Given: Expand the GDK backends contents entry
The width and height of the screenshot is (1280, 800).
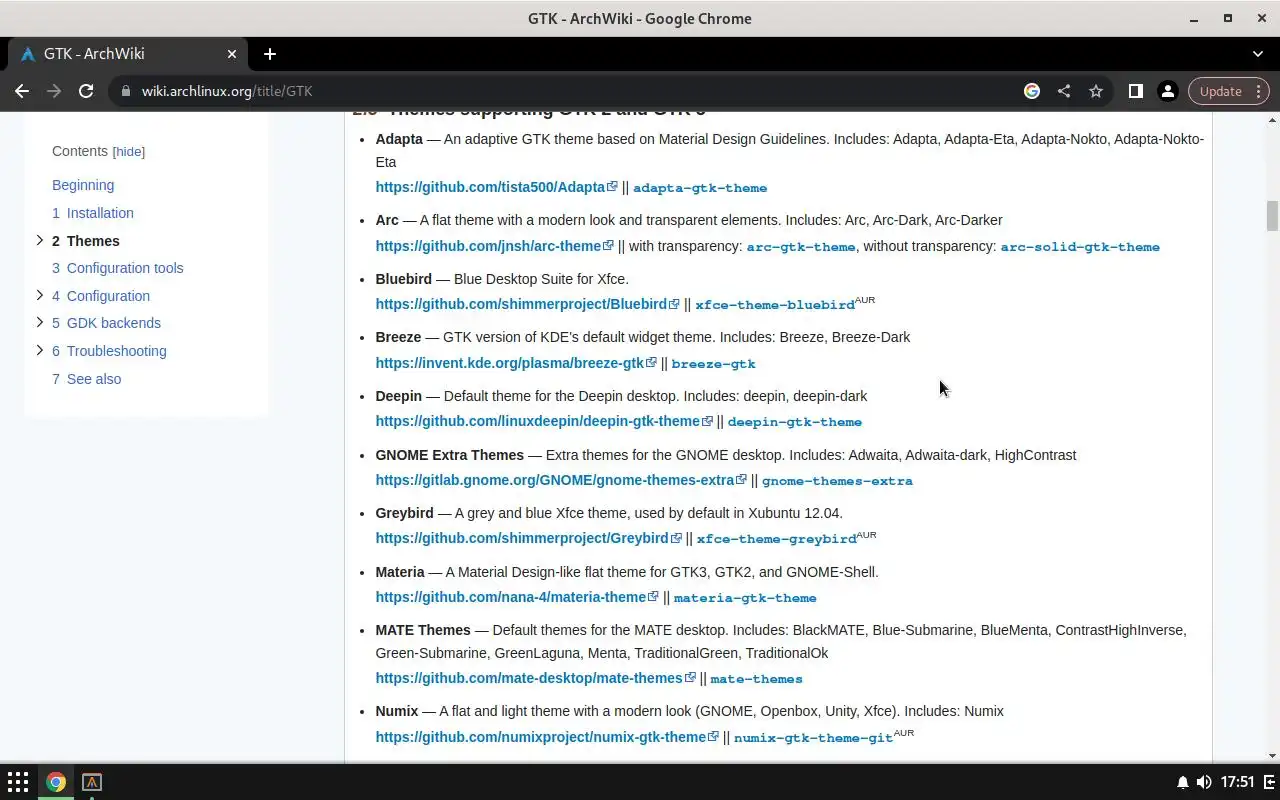Looking at the screenshot, I should click(x=39, y=322).
